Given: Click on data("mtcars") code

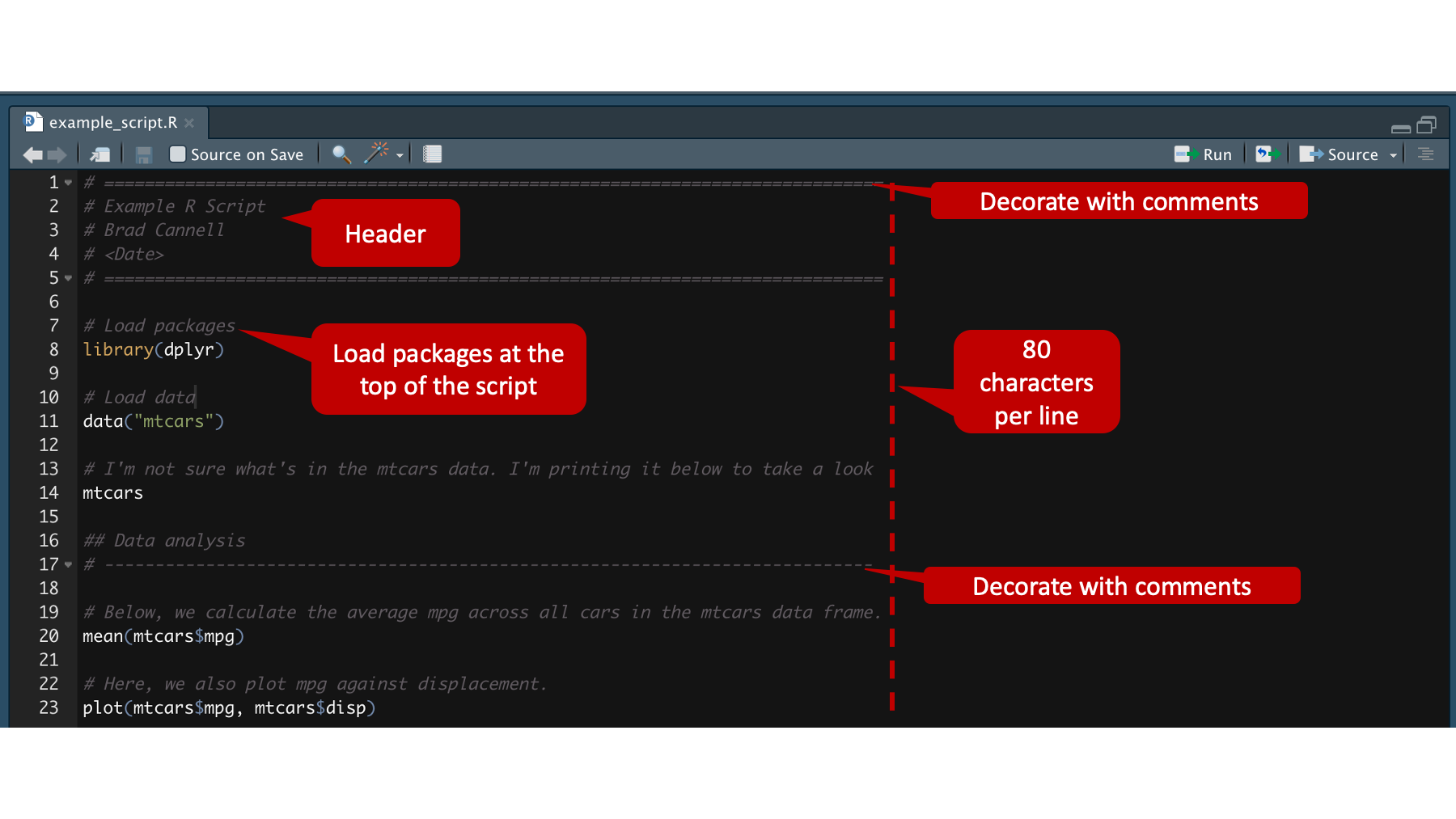Looking at the screenshot, I should 153,421.
